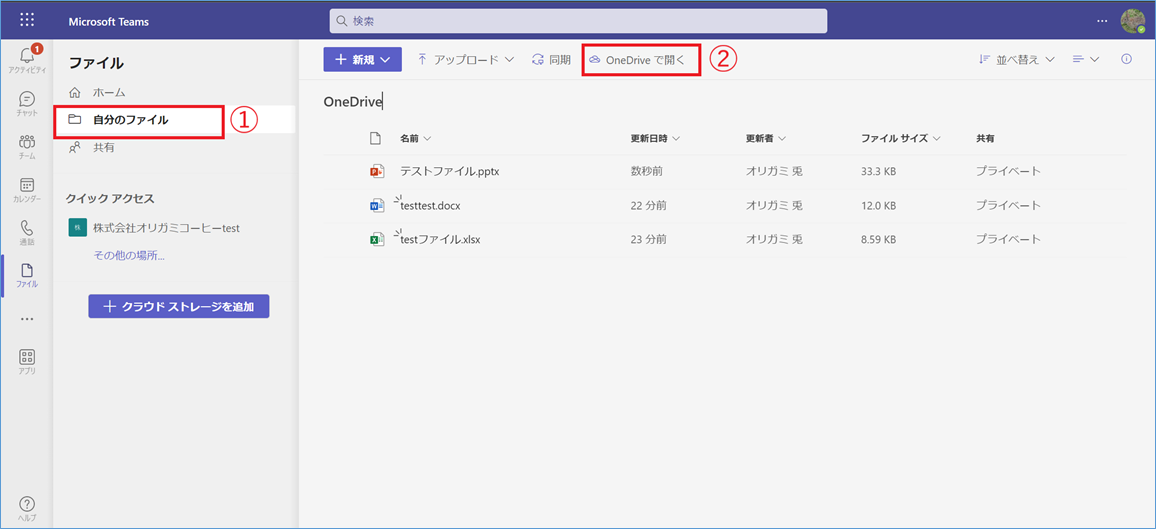Click the Microsoft Teams title text

[108, 21]
